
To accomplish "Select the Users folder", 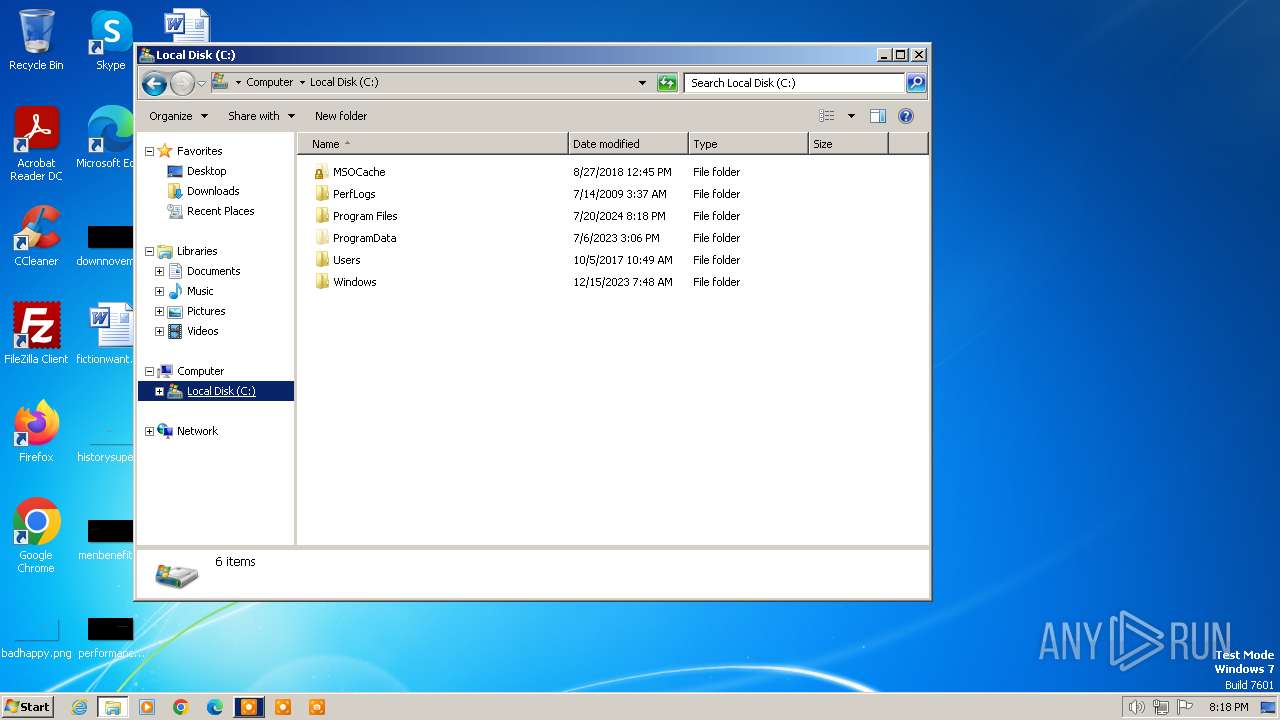I will (x=346, y=260).
